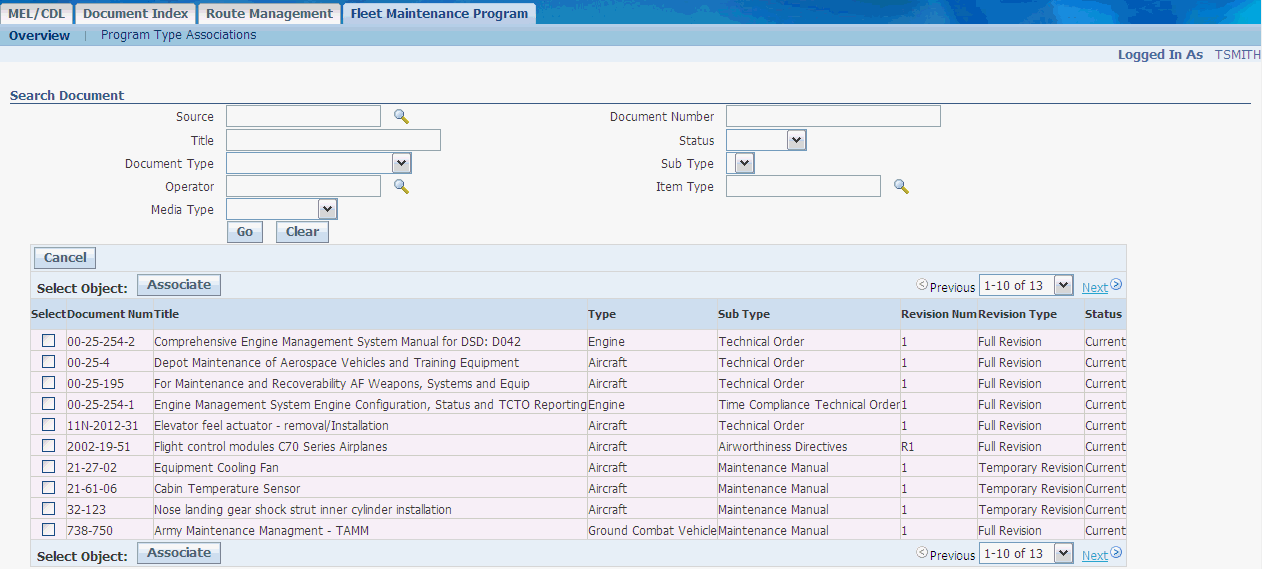
Task: Open Program Type Associations subtab
Action: pyautogui.click(x=179, y=35)
